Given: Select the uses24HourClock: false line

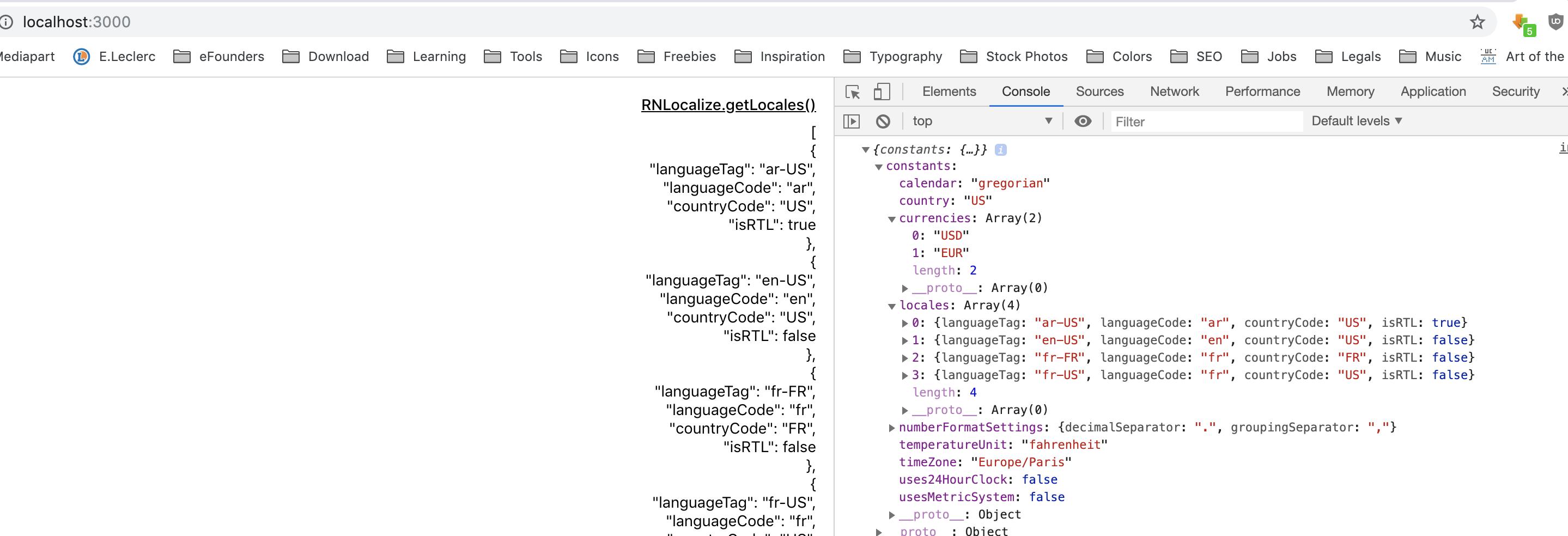Looking at the screenshot, I should tap(978, 480).
